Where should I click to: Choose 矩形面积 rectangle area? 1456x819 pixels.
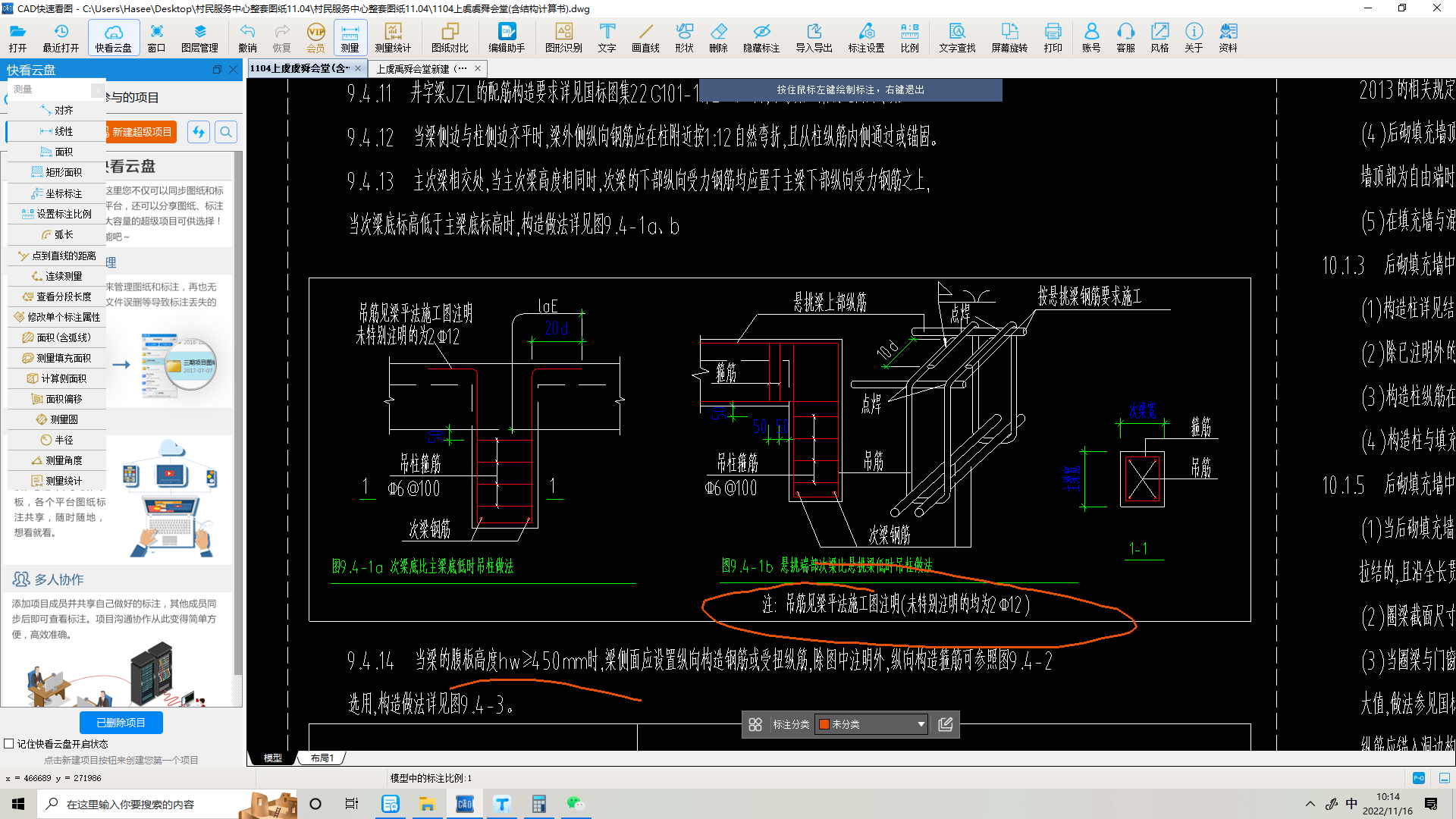(57, 172)
